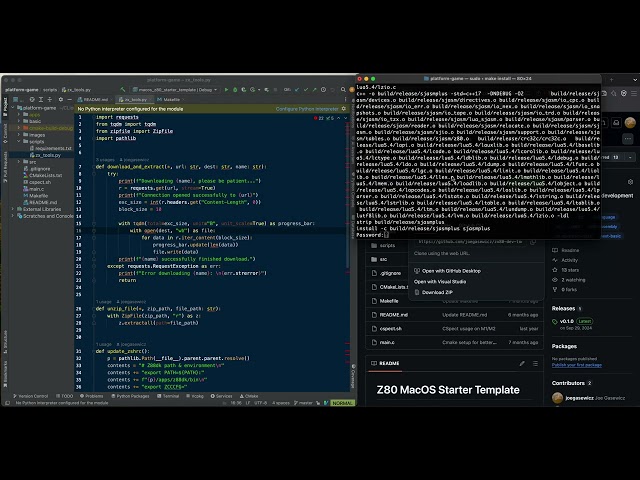Click the Collapse All icon in Project panel
This screenshot has width=640, height=480.
(50, 99)
